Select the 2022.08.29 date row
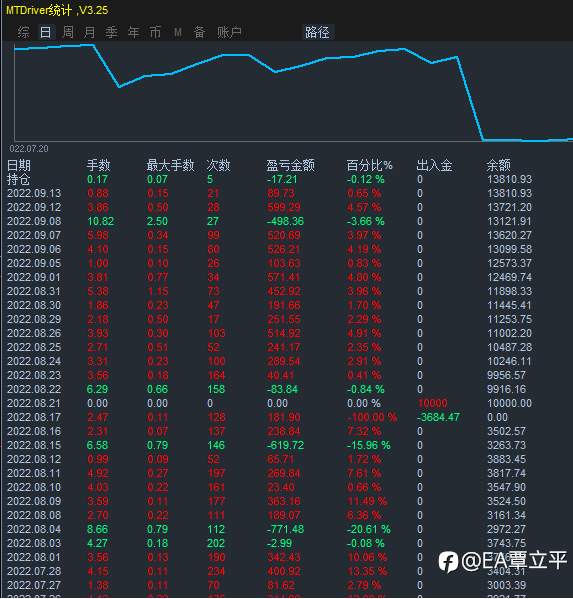The image size is (573, 599). click(34, 319)
